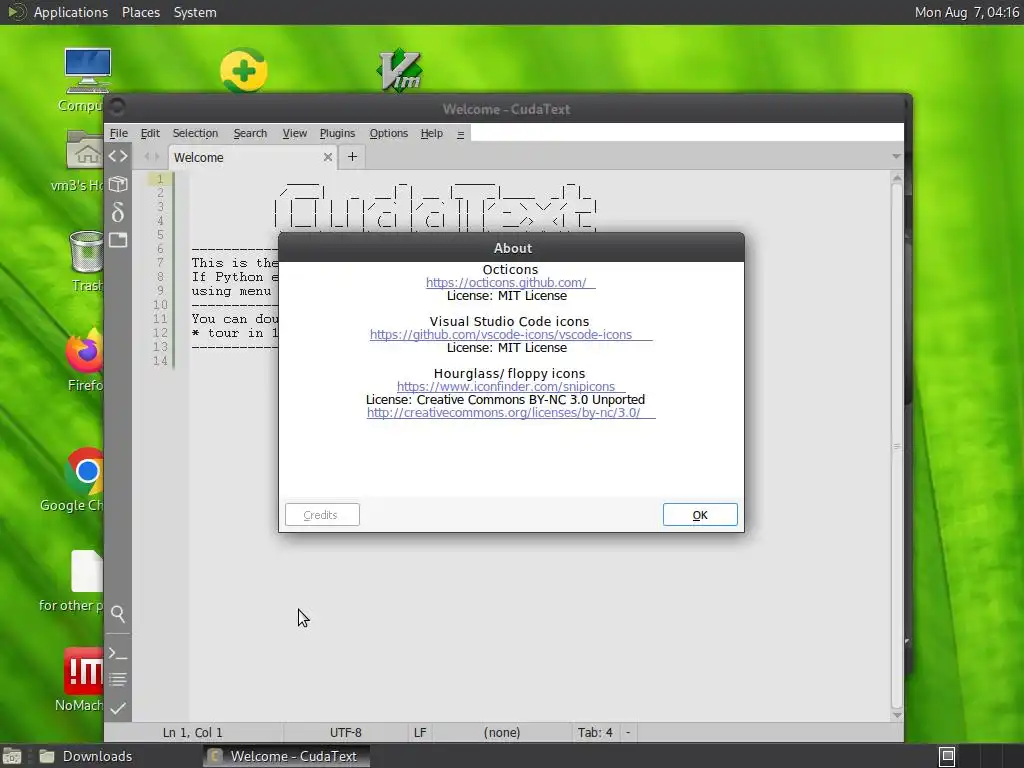1024x768 pixels.
Task: Click the Firefox desktop icon
Action: pyautogui.click(x=85, y=351)
